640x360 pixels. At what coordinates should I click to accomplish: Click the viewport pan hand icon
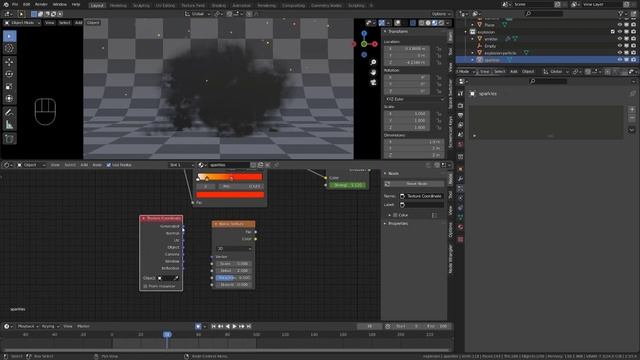[x=373, y=72]
